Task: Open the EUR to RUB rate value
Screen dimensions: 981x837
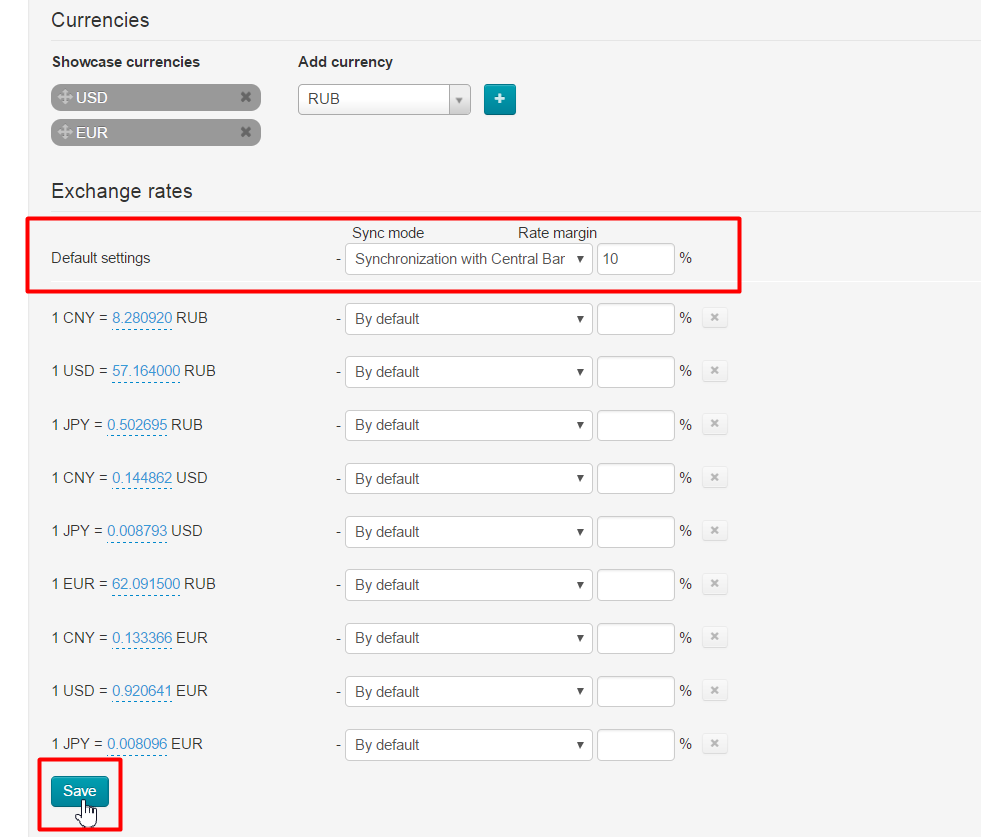Action: point(146,584)
